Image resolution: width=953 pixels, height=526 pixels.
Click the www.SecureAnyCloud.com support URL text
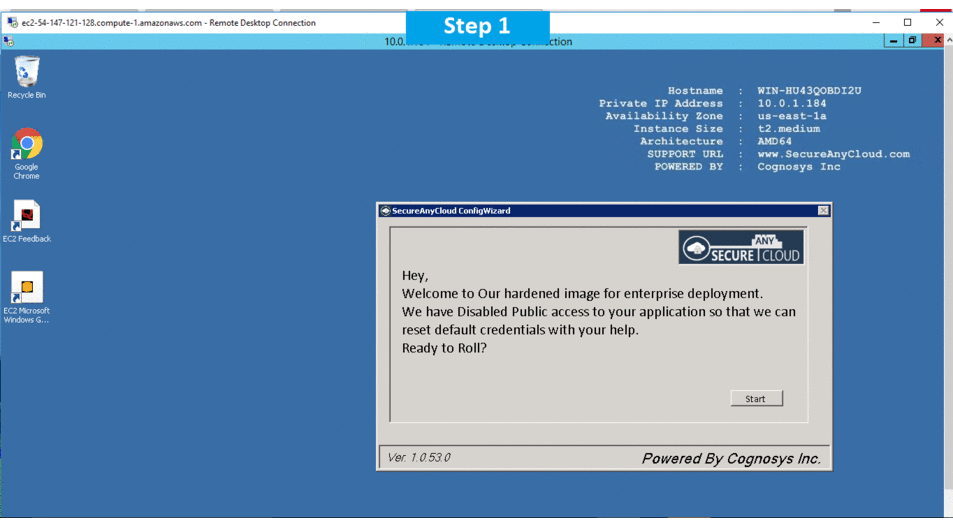pos(833,154)
